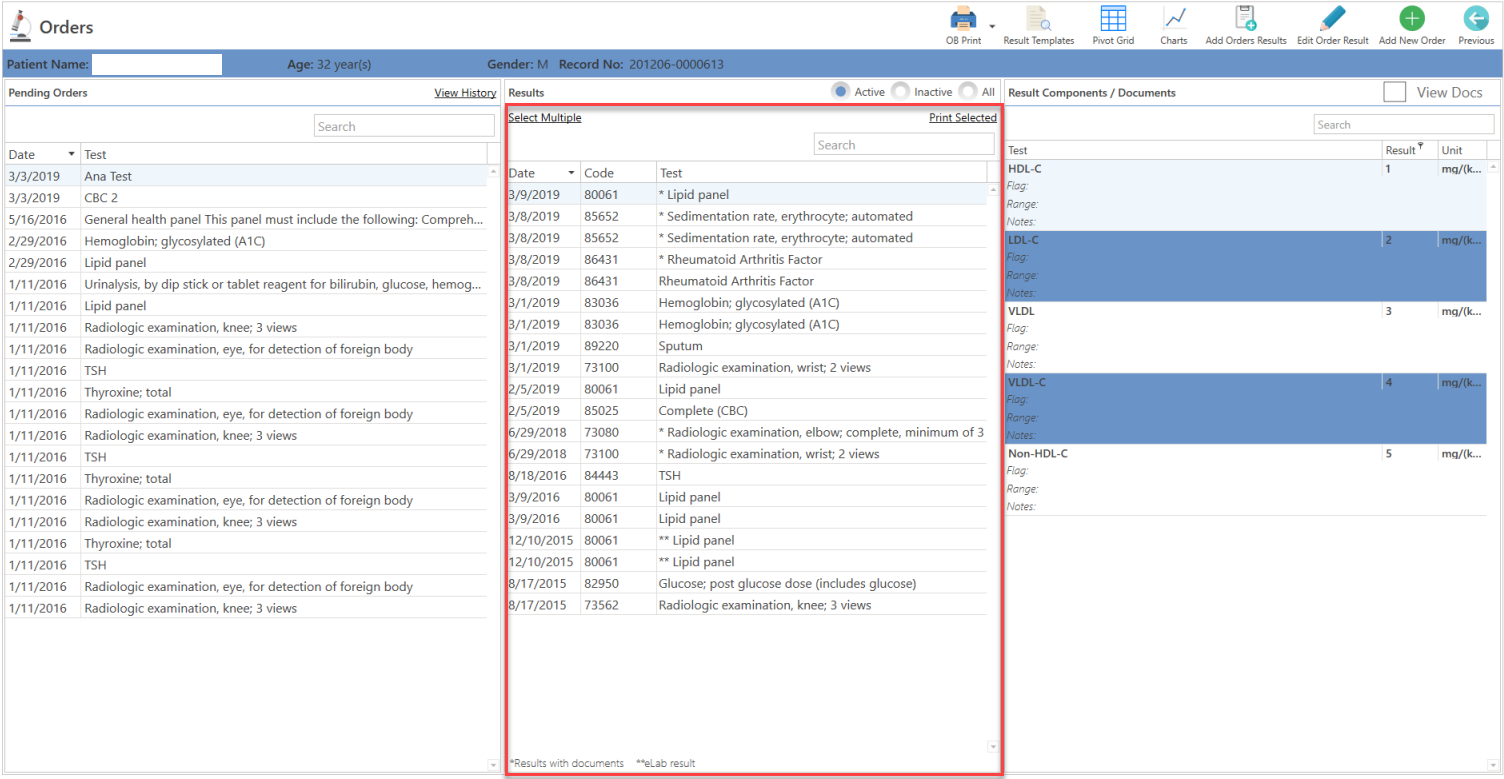The width and height of the screenshot is (1504, 779).
Task: Click scroll-down arrow of Results list
Action: (993, 746)
